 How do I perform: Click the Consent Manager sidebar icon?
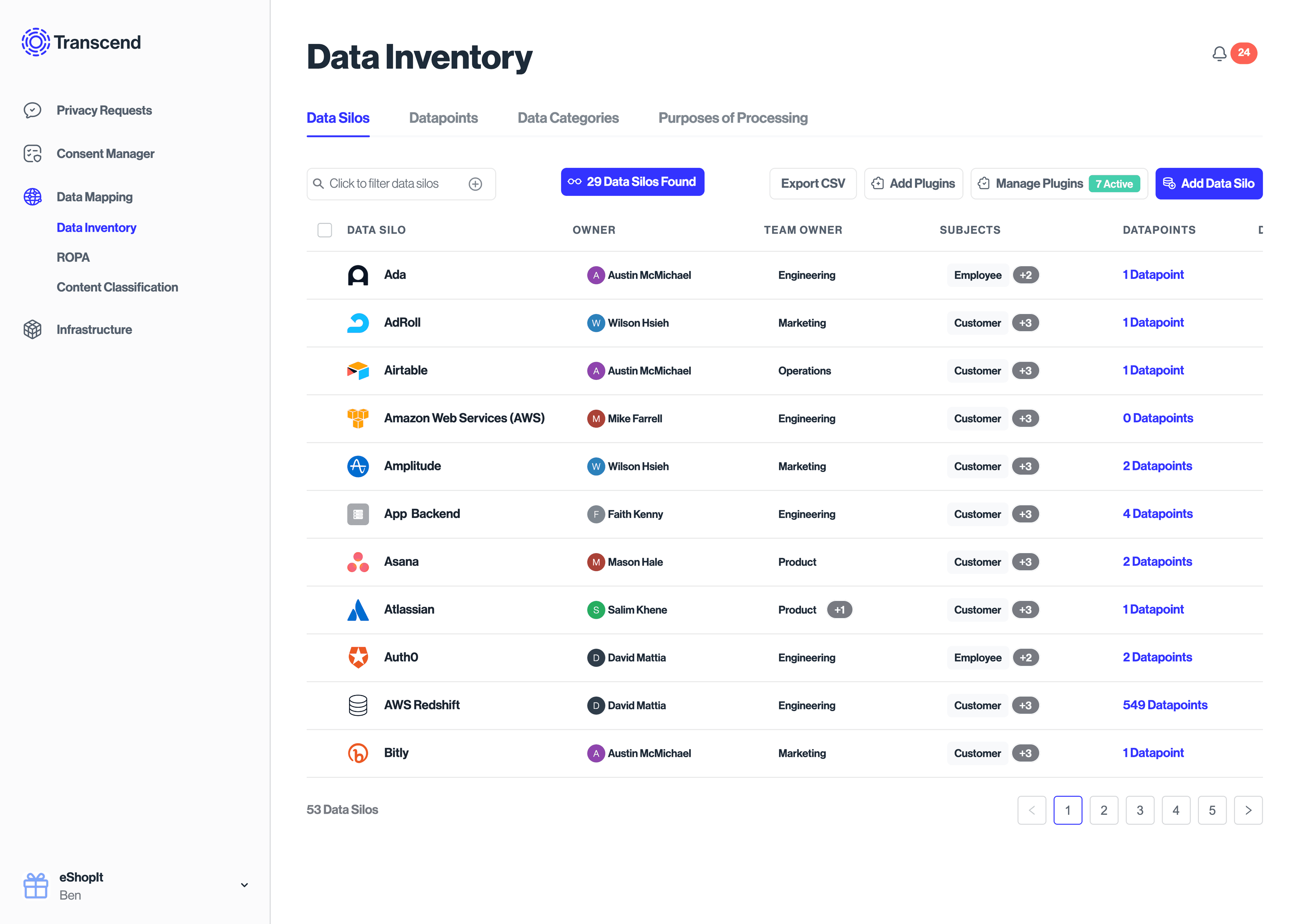(x=32, y=154)
